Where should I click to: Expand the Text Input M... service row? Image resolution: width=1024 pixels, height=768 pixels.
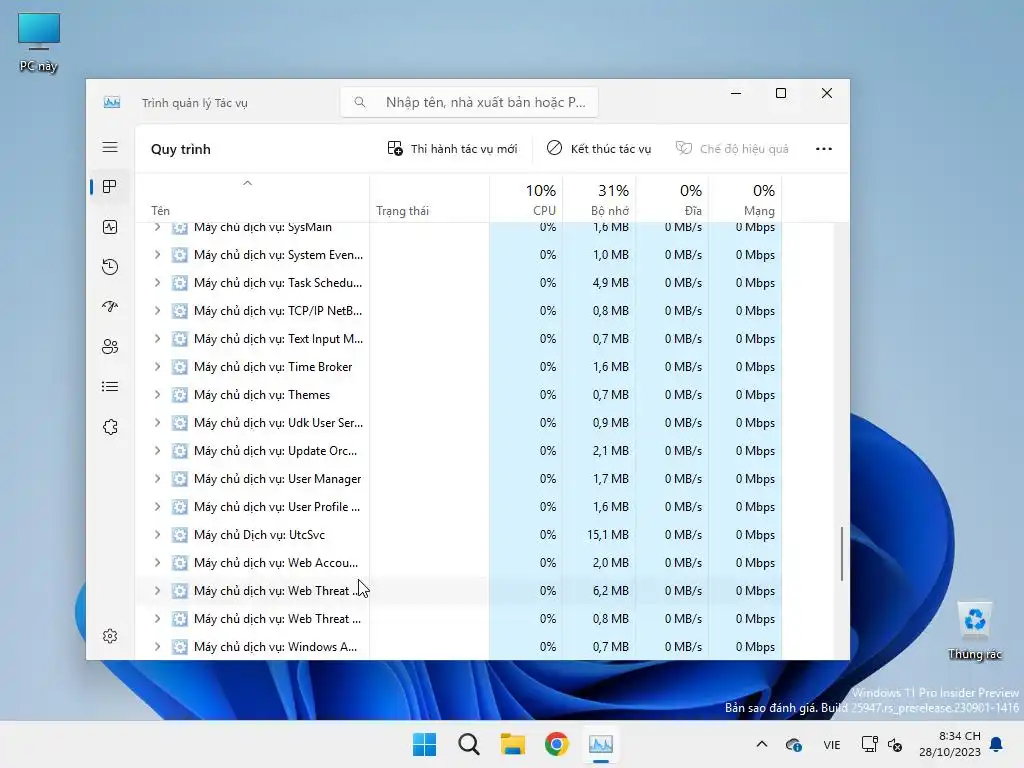[157, 339]
